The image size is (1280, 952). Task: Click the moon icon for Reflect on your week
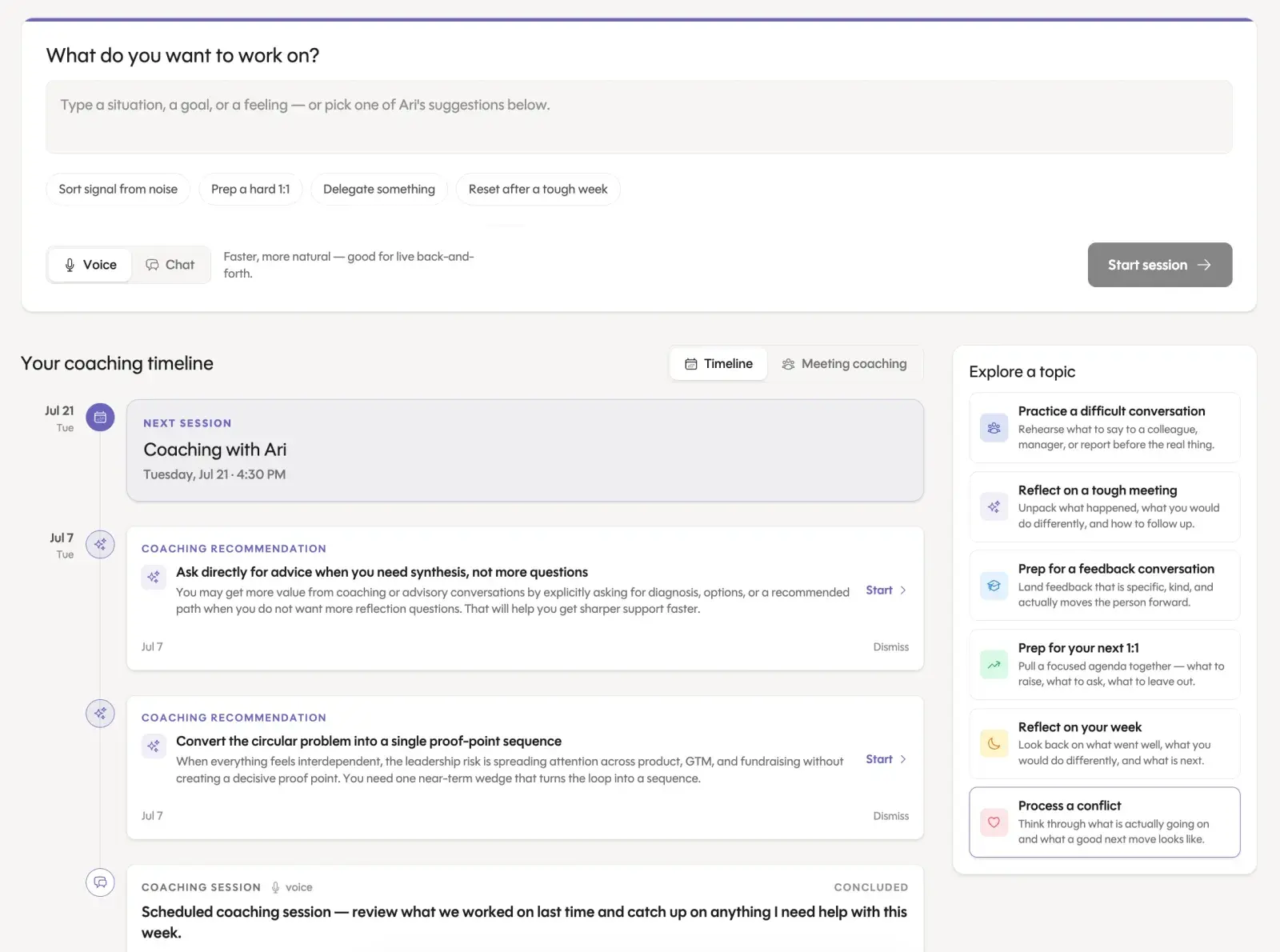[x=994, y=743]
